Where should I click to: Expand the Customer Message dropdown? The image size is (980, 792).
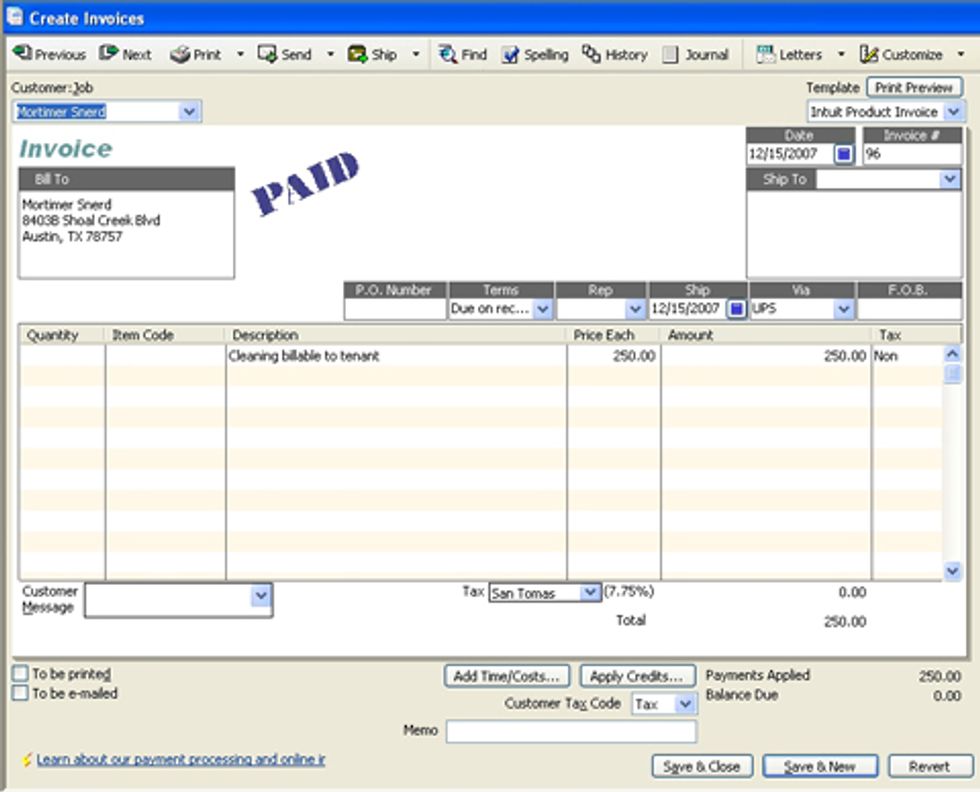coord(261,595)
